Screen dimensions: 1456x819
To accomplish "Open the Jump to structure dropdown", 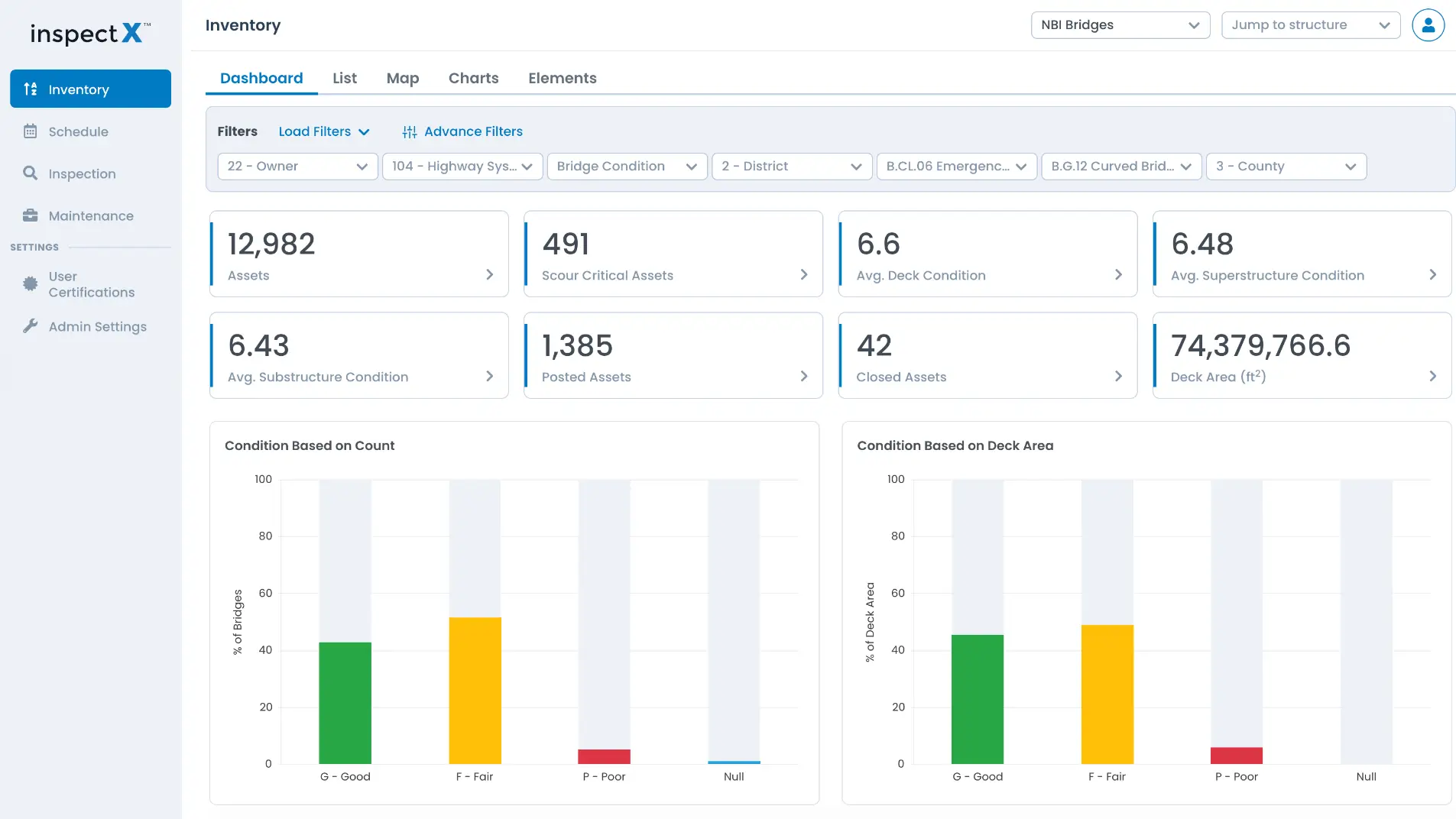I will tap(1311, 25).
